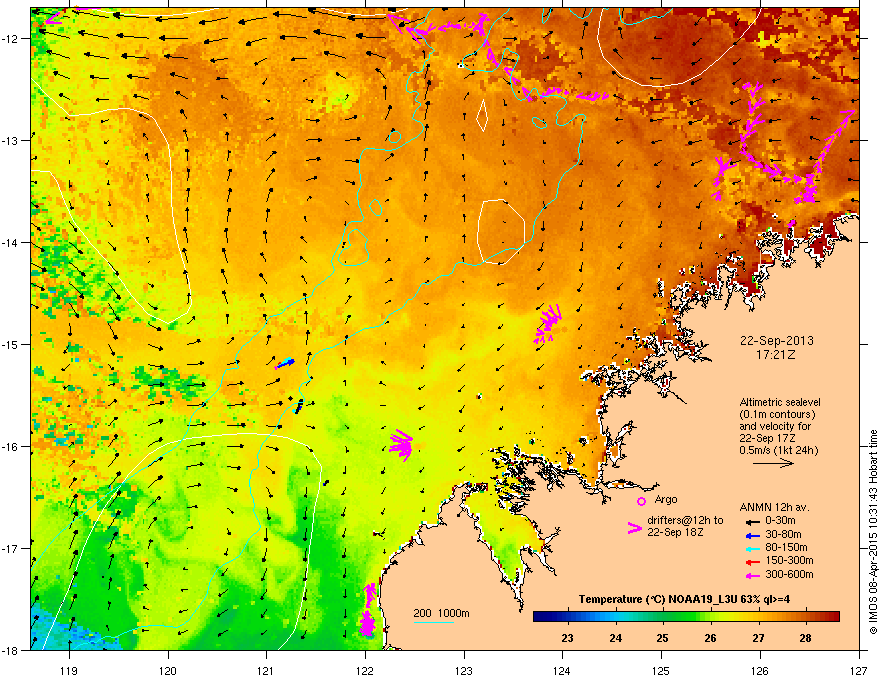Click the closed white sea-level contour near 123.4E, 13.8S

pyautogui.click(x=501, y=231)
